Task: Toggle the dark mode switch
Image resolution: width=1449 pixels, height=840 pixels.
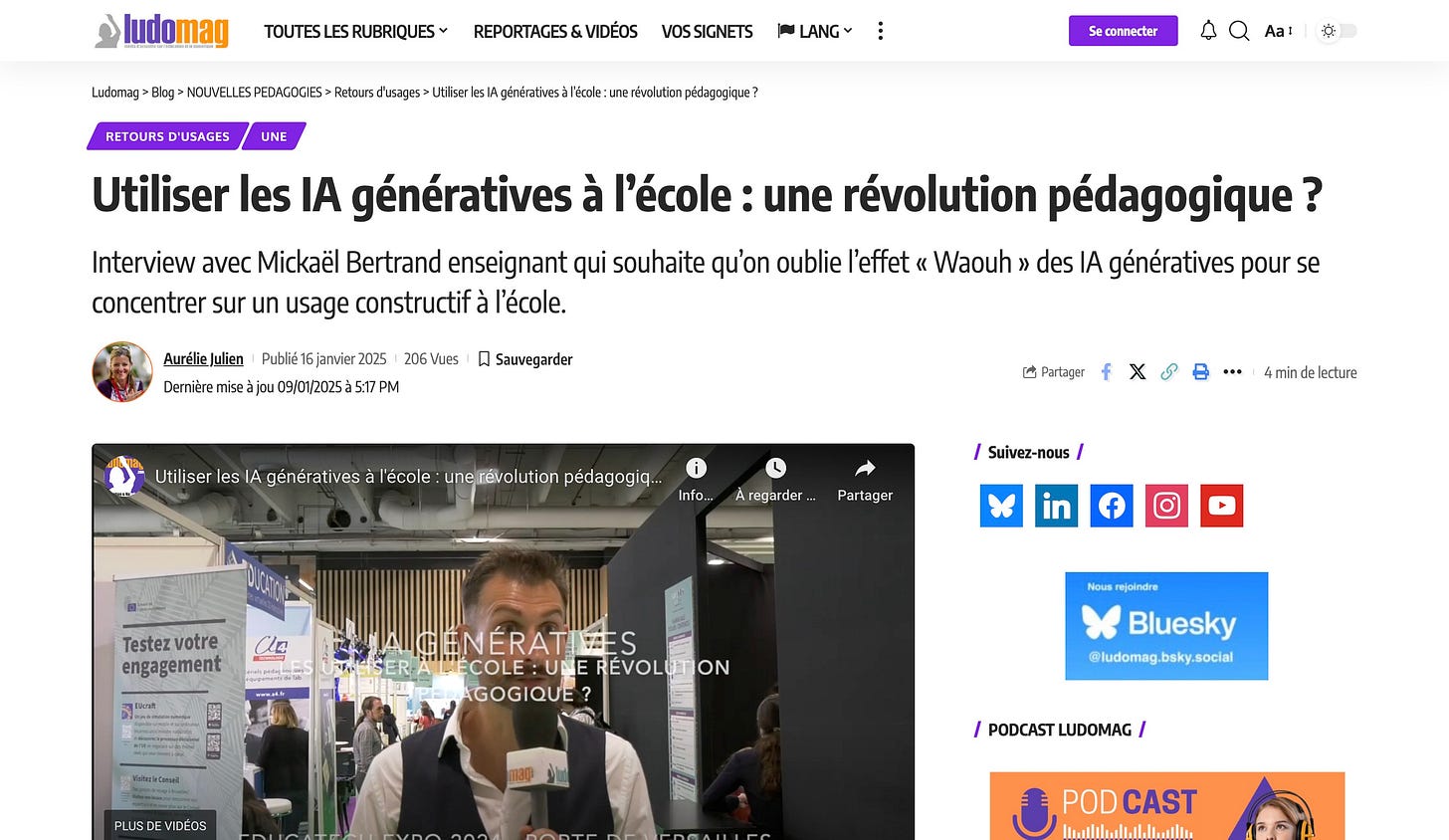Action: coord(1338,31)
